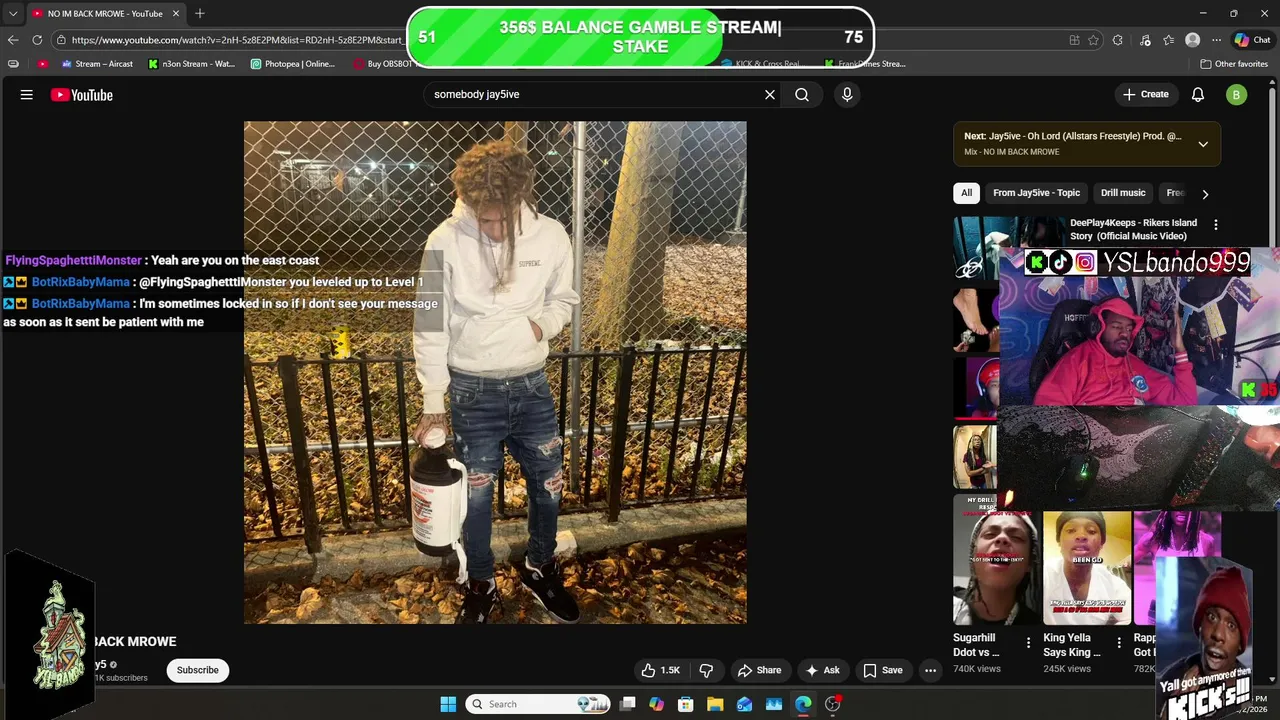Click Kick logo in the streamer overlay
Image resolution: width=1280 pixels, height=720 pixels.
1037,262
